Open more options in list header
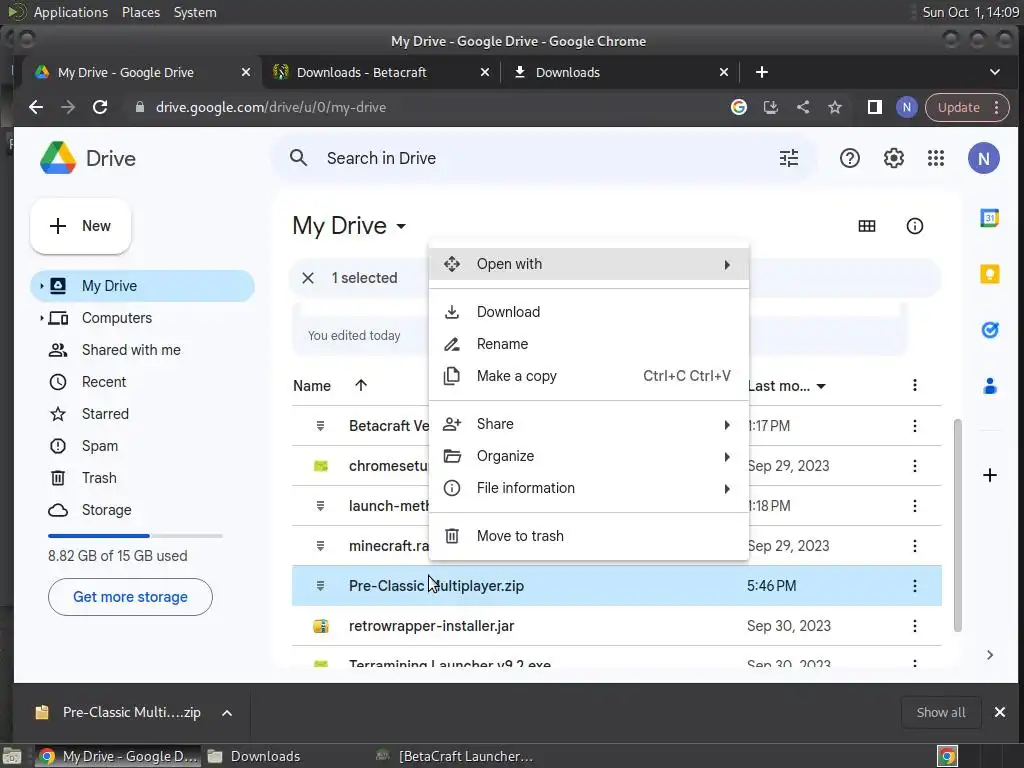1024x768 pixels. click(x=914, y=385)
